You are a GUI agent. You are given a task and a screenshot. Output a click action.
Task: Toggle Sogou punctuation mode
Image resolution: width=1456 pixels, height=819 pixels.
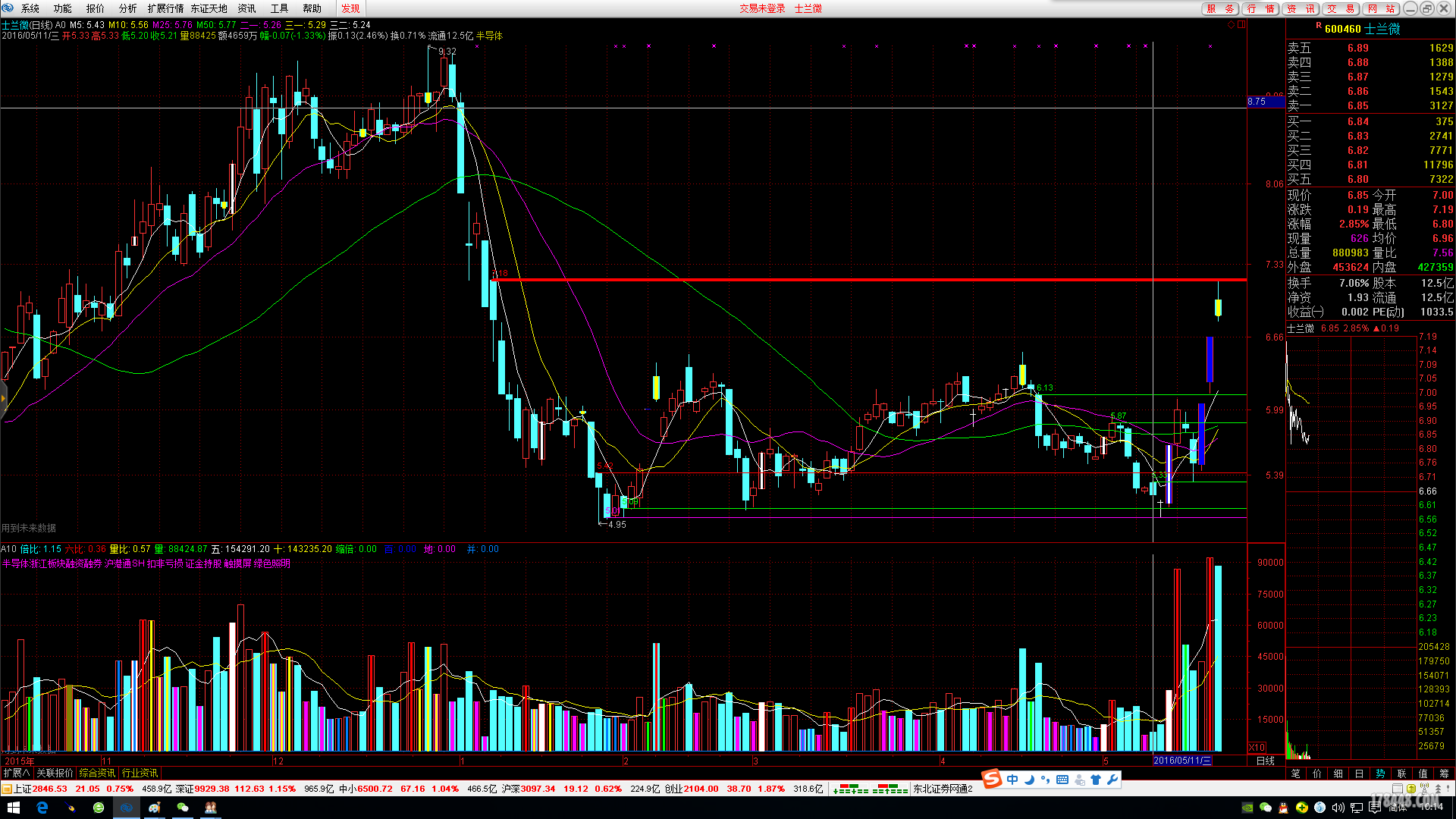(x=1046, y=780)
